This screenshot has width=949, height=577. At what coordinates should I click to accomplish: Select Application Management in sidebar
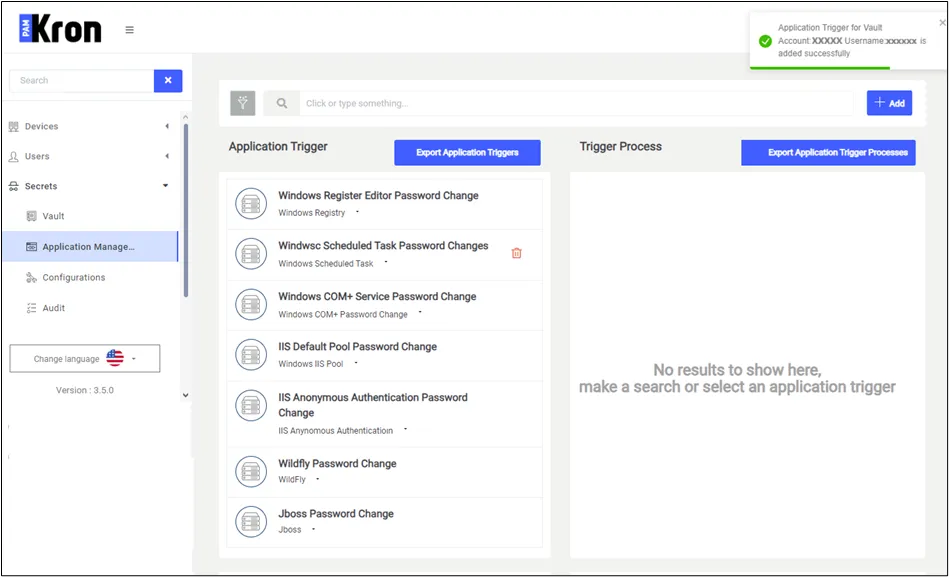coord(91,246)
